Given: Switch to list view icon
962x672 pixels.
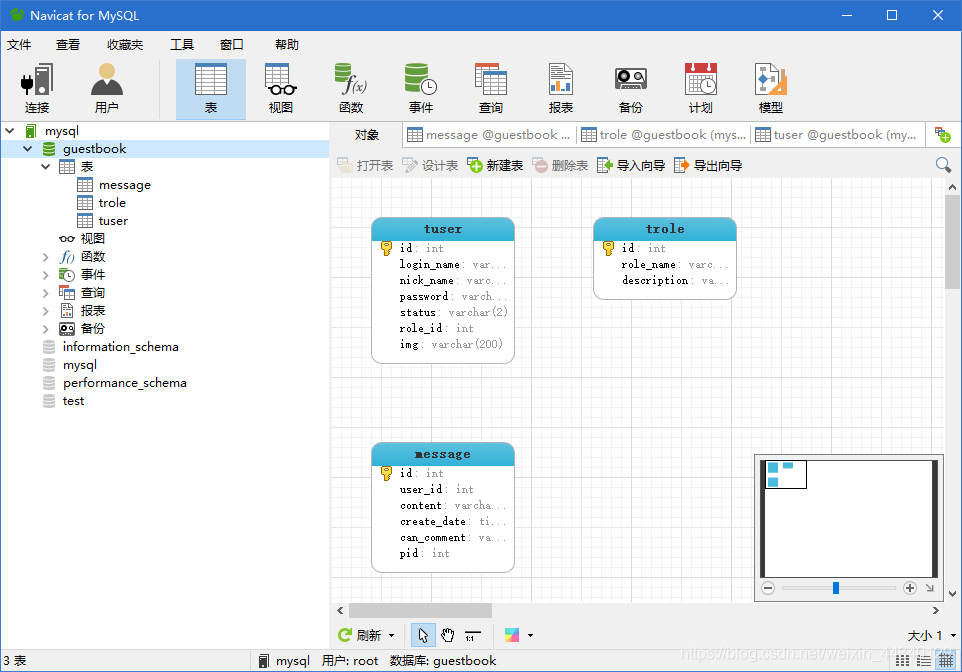Looking at the screenshot, I should click(x=902, y=660).
